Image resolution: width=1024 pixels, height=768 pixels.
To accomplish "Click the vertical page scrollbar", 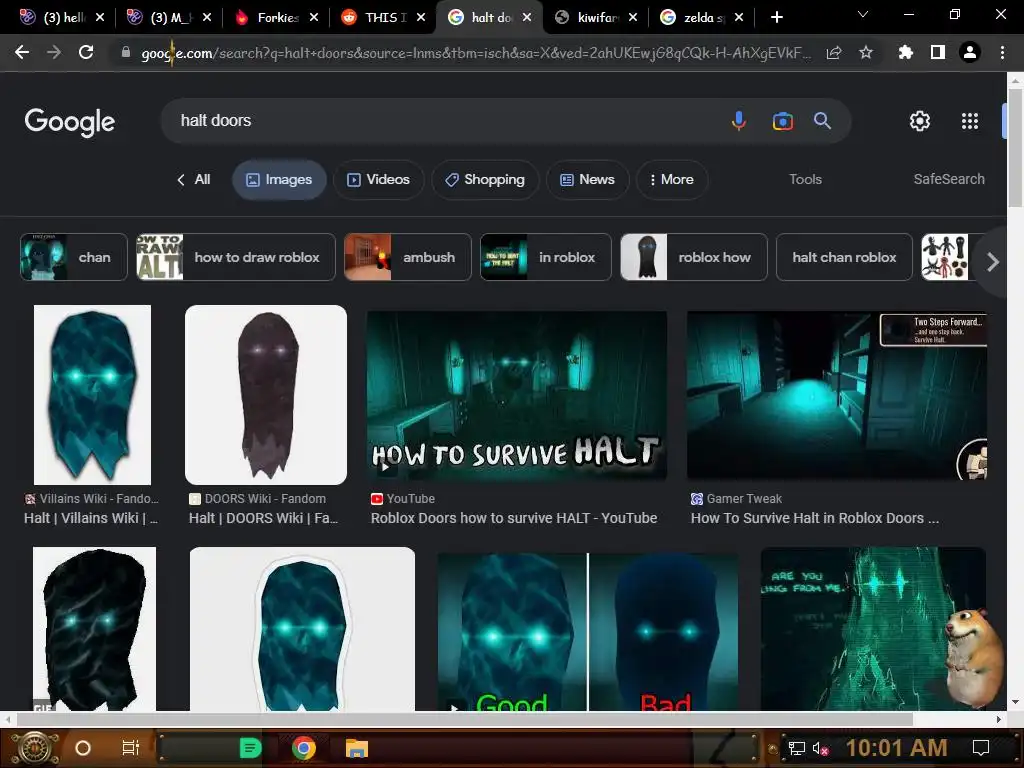I will (1015, 148).
